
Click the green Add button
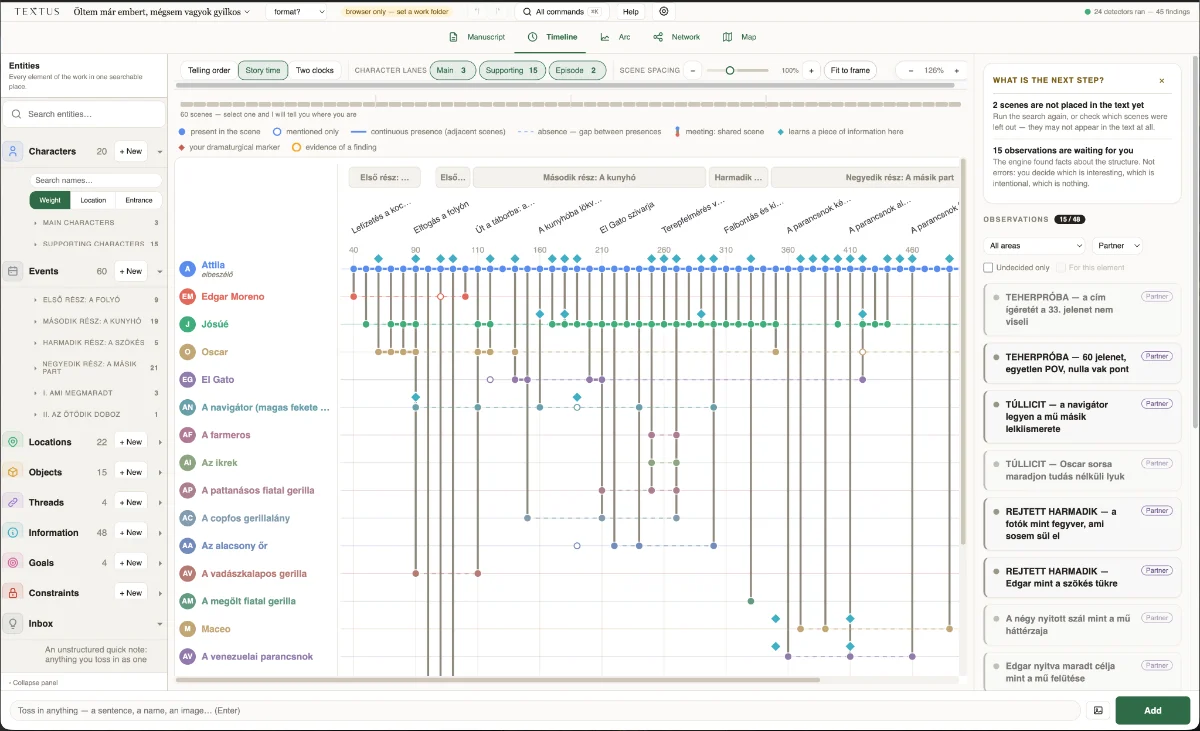pyautogui.click(x=1152, y=710)
